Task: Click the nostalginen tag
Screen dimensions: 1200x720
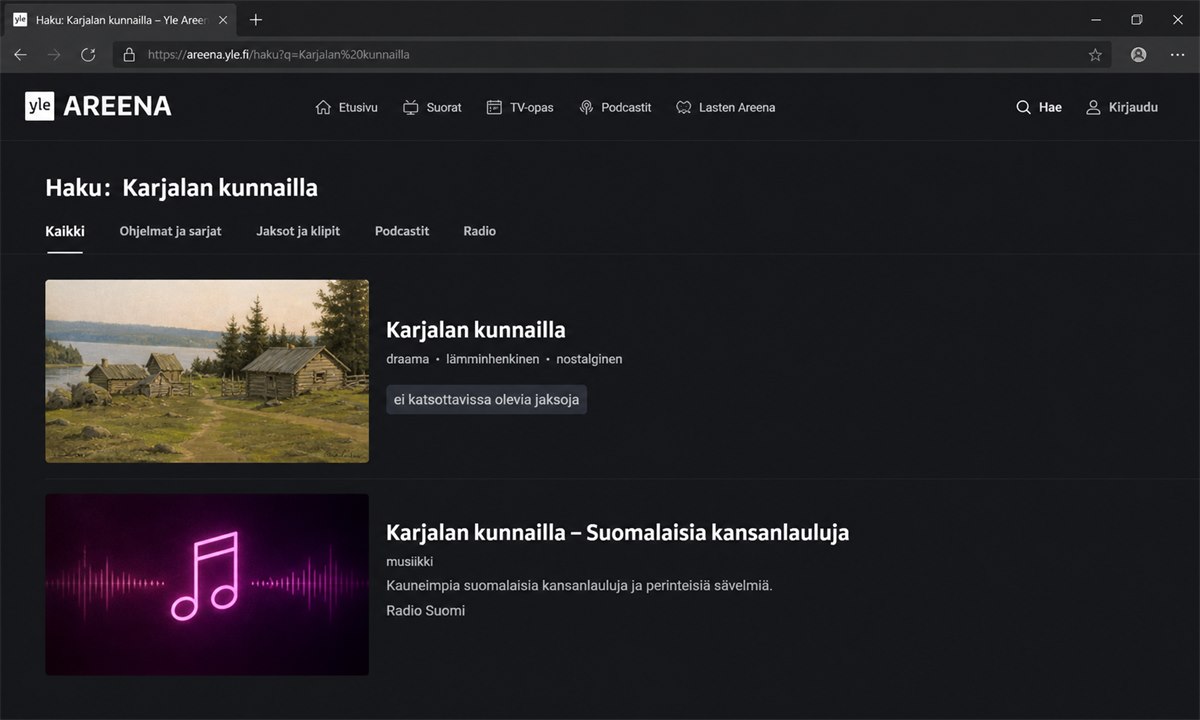Action: click(x=589, y=359)
